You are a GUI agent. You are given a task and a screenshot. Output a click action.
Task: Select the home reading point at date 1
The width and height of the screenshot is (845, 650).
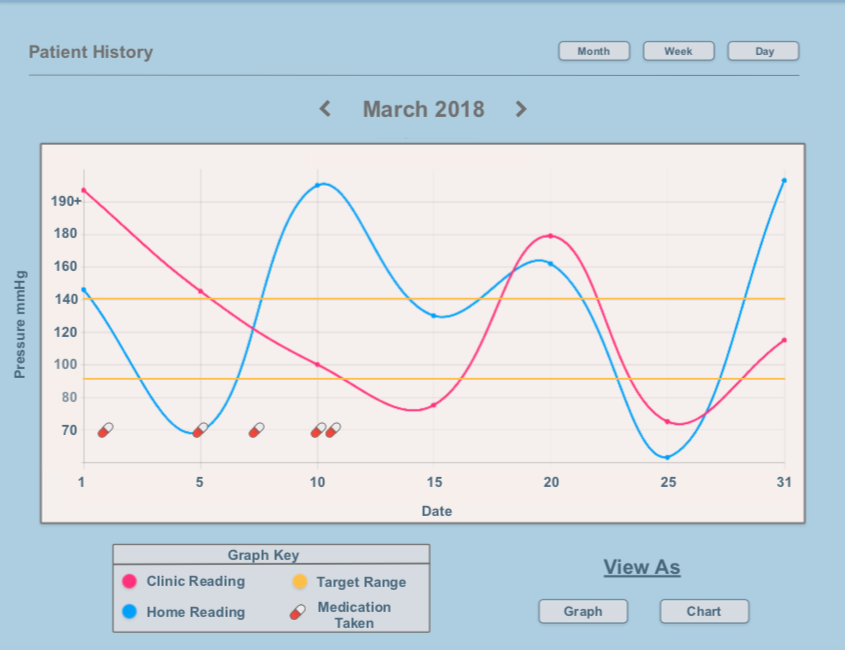pyautogui.click(x=84, y=290)
